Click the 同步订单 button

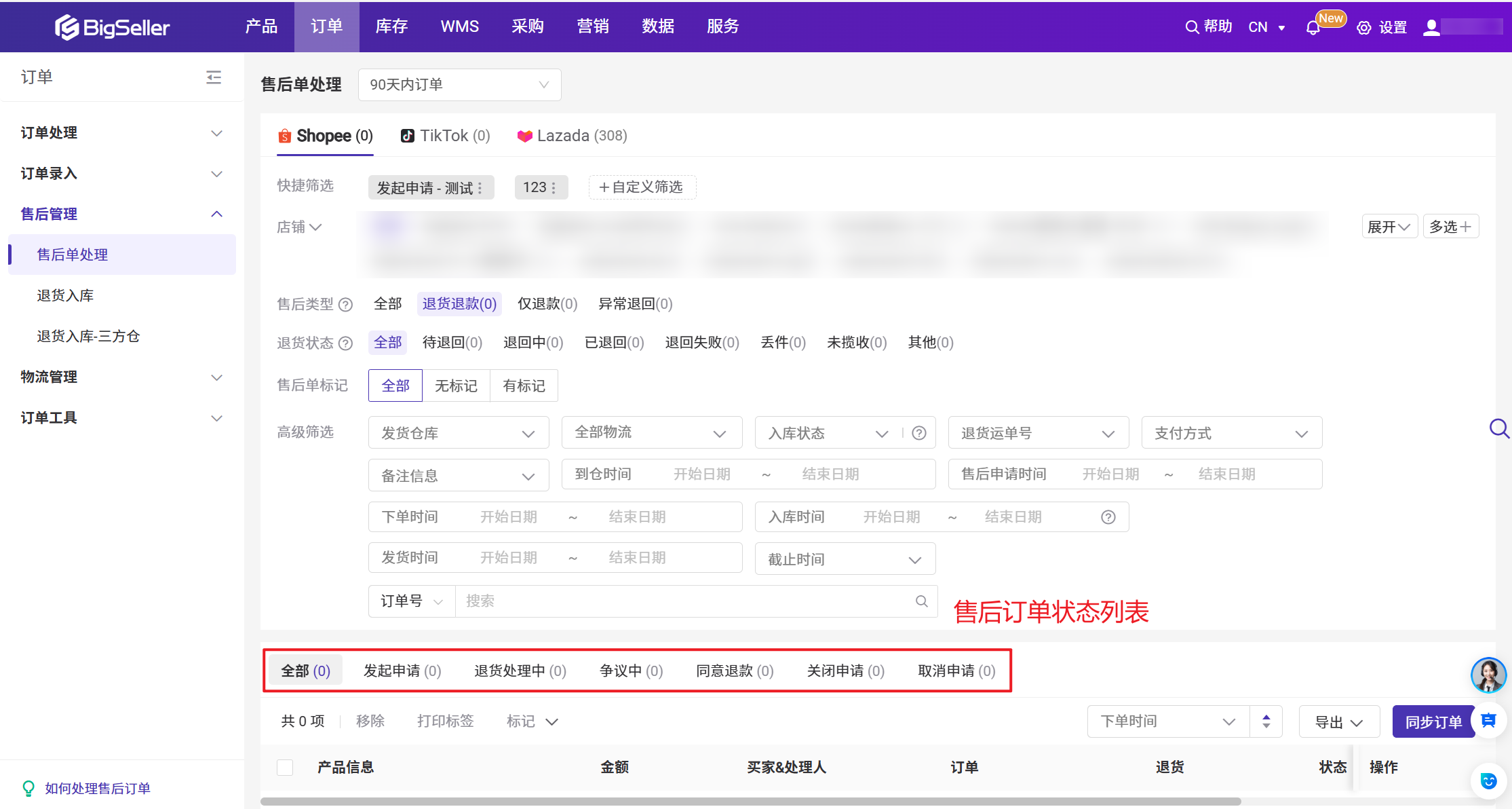click(1433, 721)
